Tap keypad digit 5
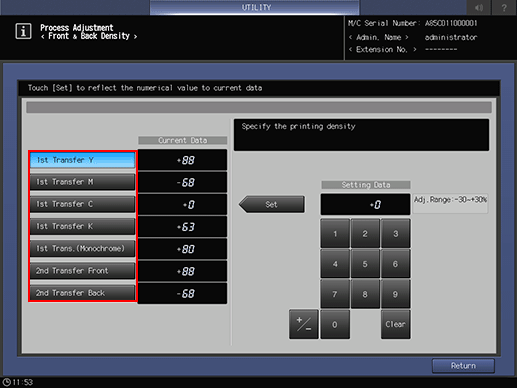The image size is (517, 388). pyautogui.click(x=365, y=264)
